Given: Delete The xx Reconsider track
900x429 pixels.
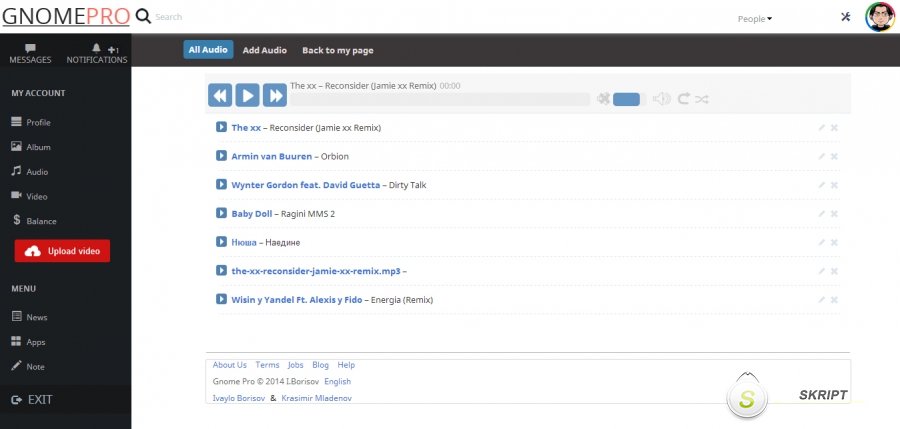Looking at the screenshot, I should click(834, 127).
